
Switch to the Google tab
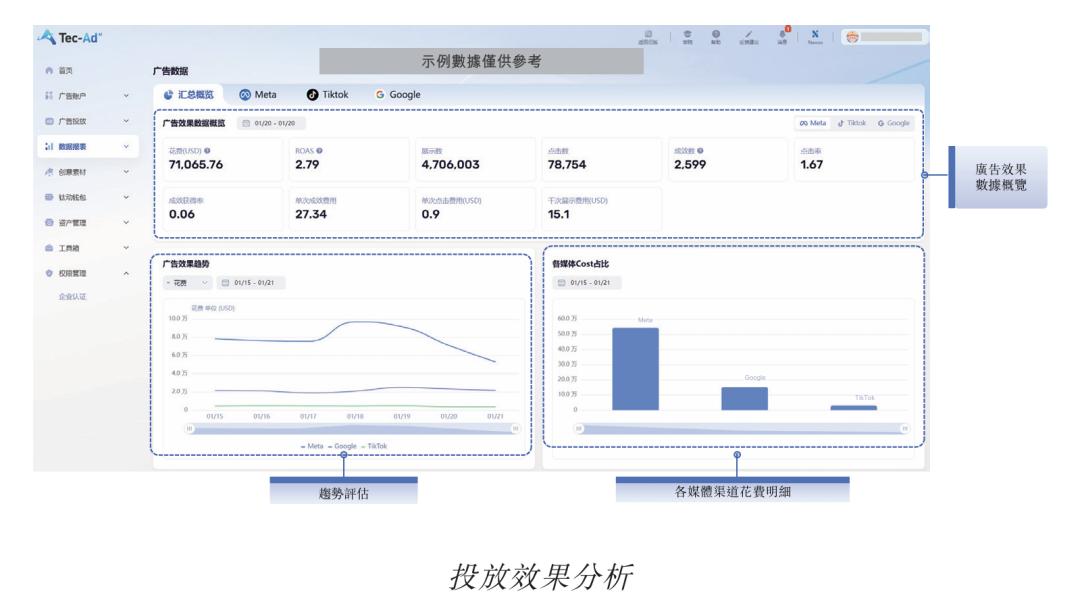pos(398,94)
